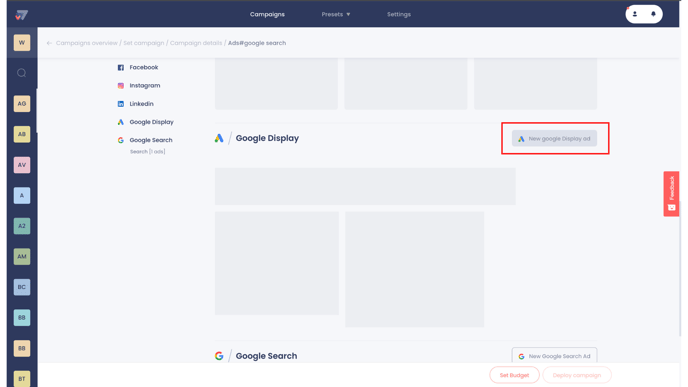Click the Google Display section heading
This screenshot has height=387, width=688.
pos(267,138)
